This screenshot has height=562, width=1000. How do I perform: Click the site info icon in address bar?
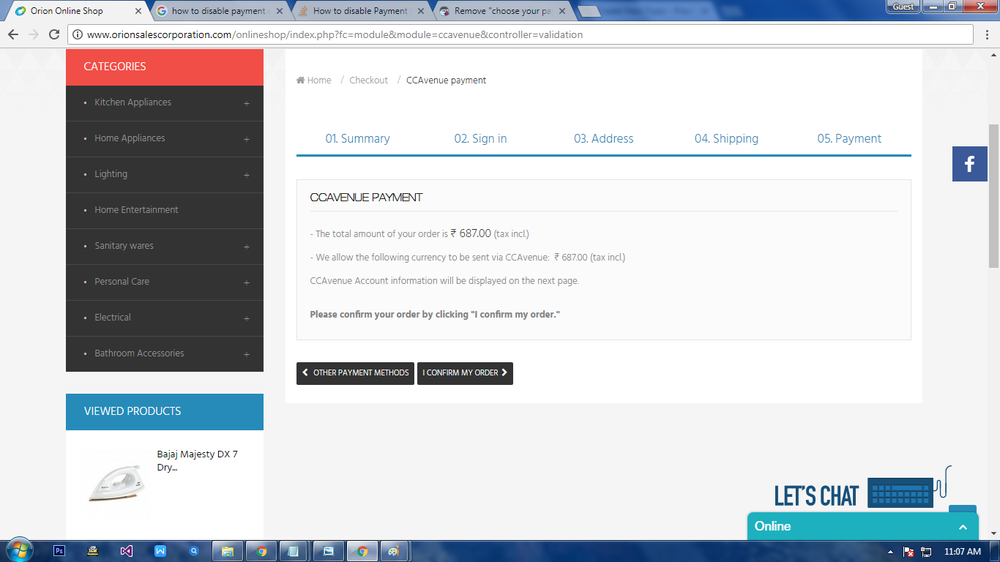tap(77, 34)
